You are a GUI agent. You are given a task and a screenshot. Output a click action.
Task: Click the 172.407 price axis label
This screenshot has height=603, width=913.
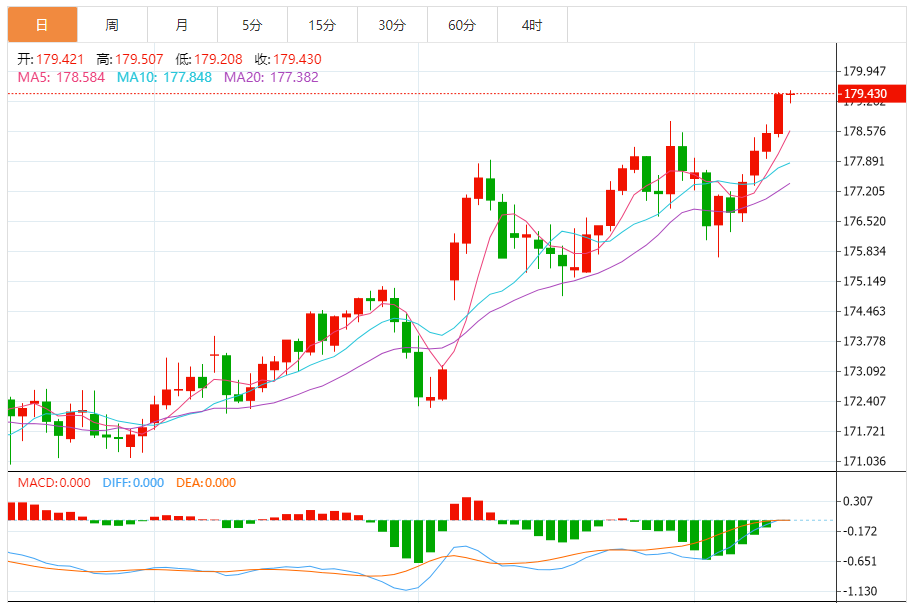click(865, 402)
